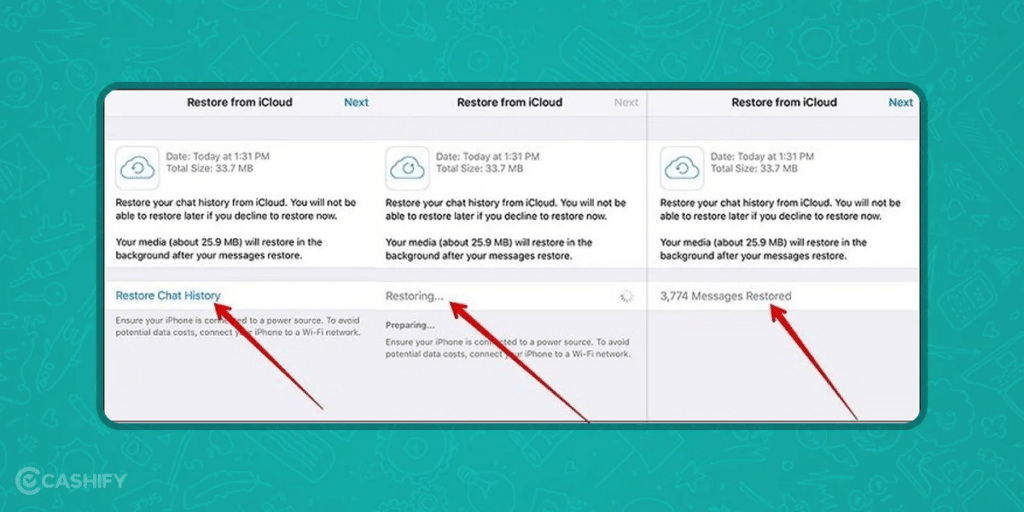Click 3,774 Messages Restored text
1024x512 pixels.
726,296
